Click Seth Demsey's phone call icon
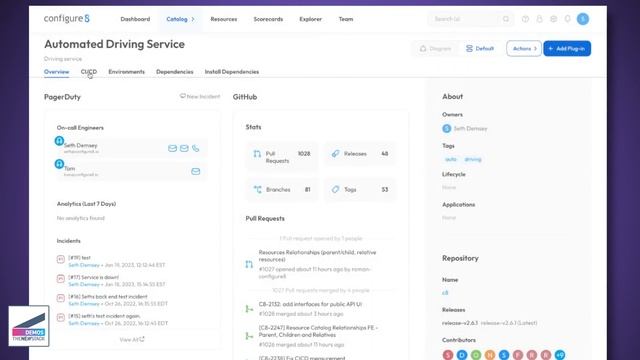640x360 pixels. (x=196, y=148)
